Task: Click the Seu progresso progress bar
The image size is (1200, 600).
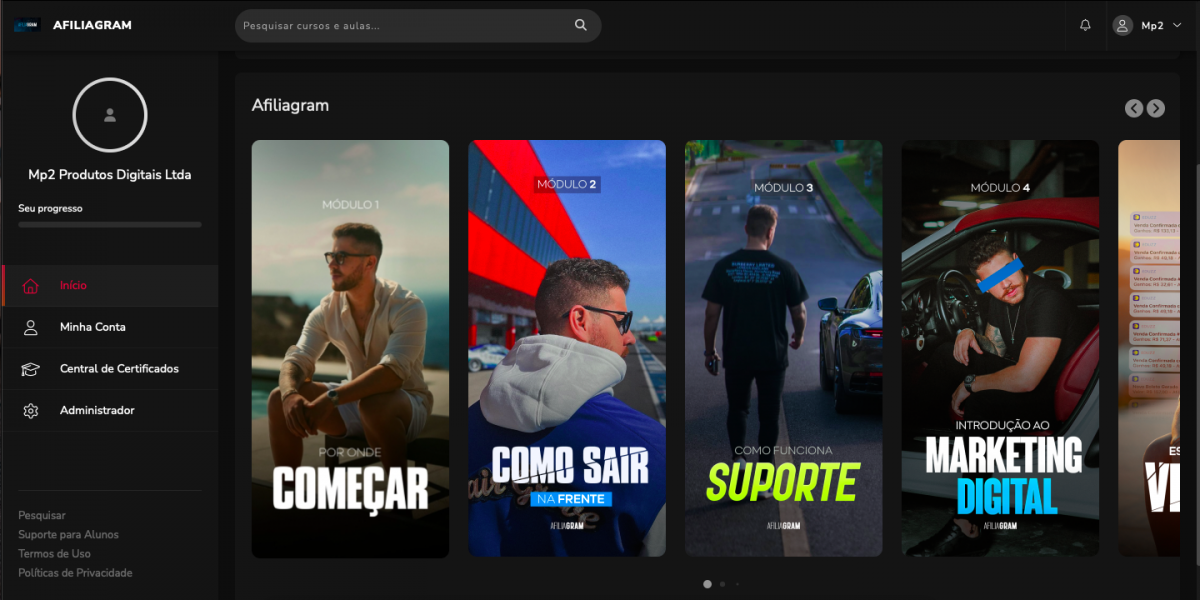Action: [x=110, y=225]
